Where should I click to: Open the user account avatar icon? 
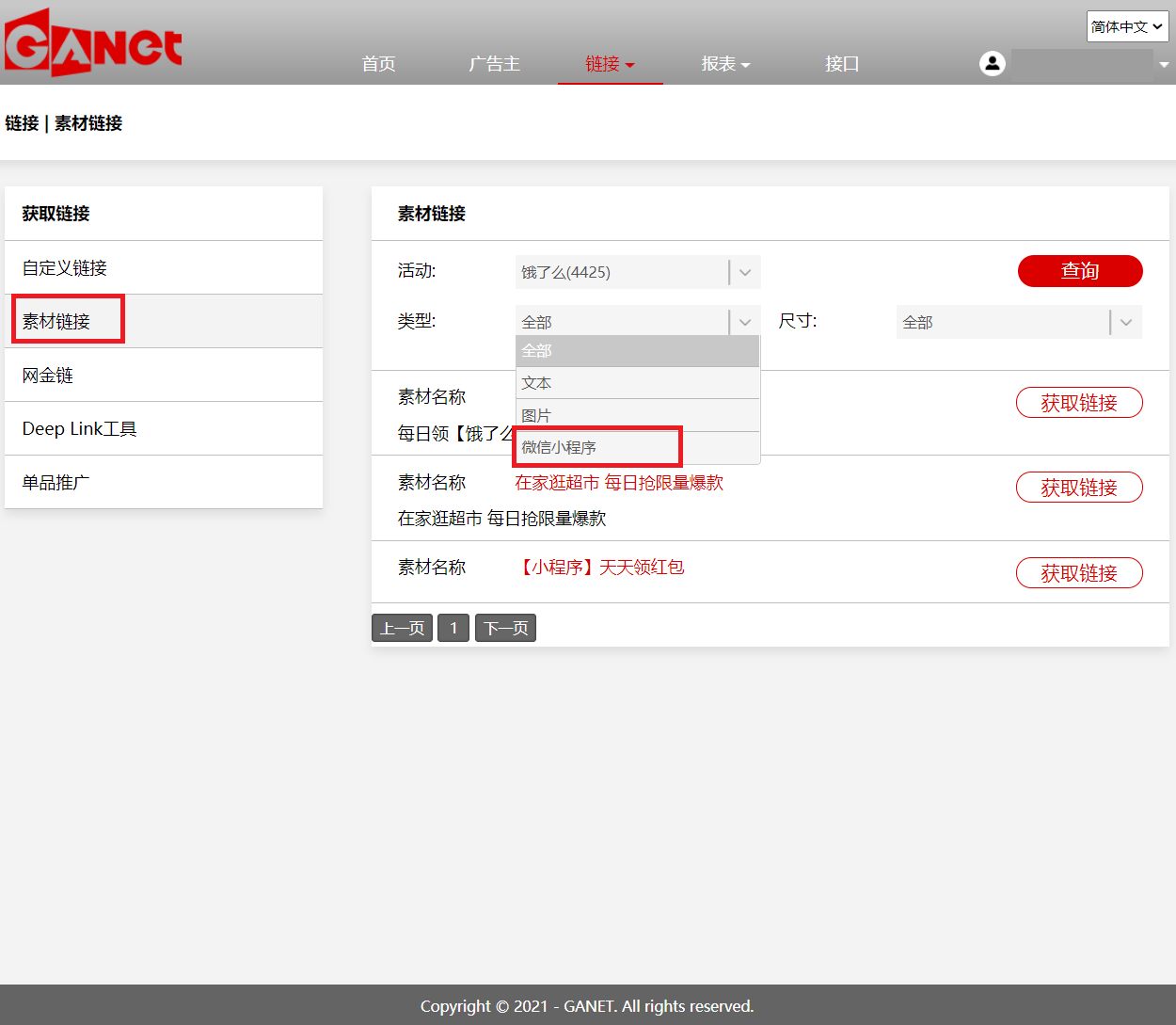(993, 63)
